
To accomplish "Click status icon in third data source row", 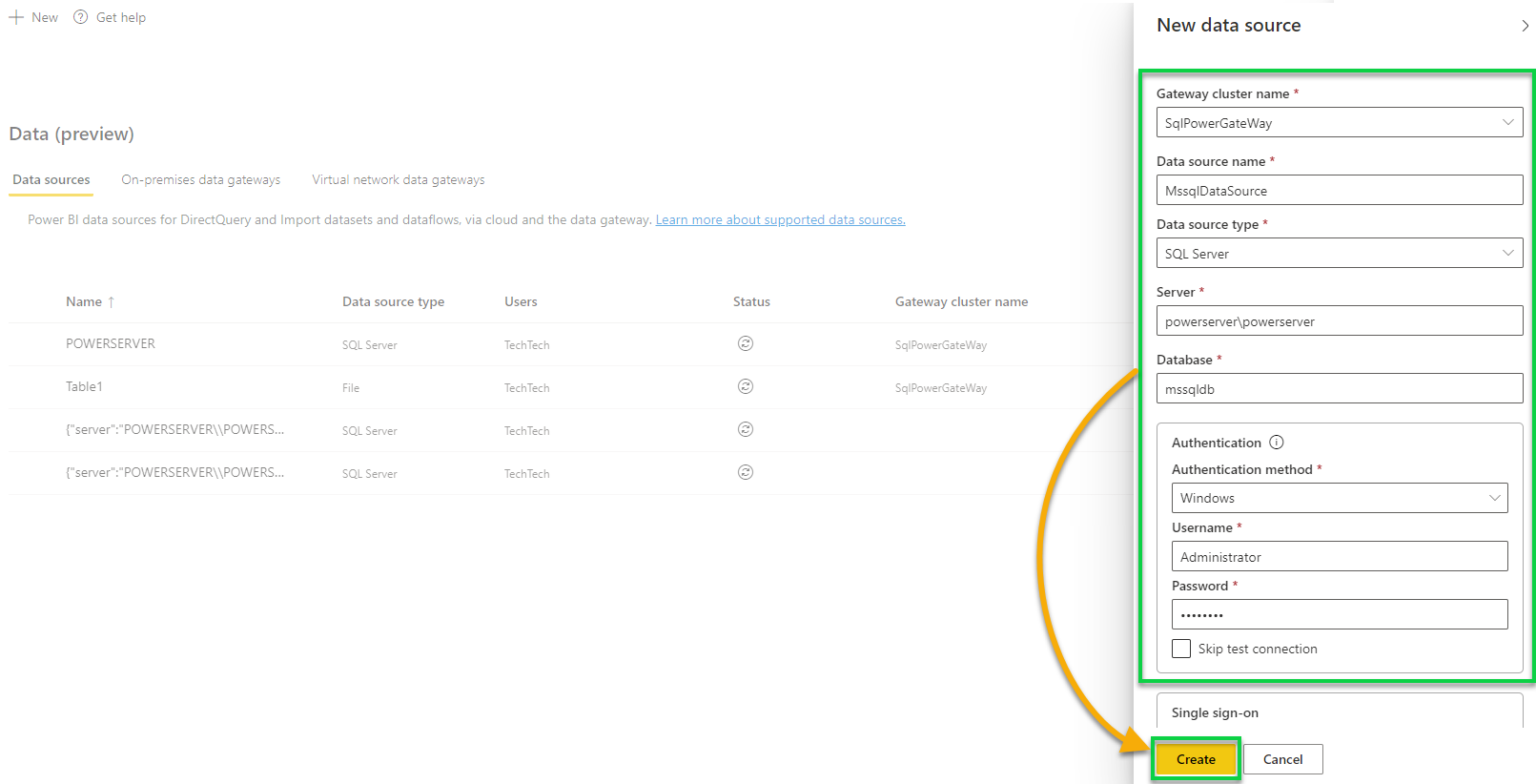I will [745, 429].
